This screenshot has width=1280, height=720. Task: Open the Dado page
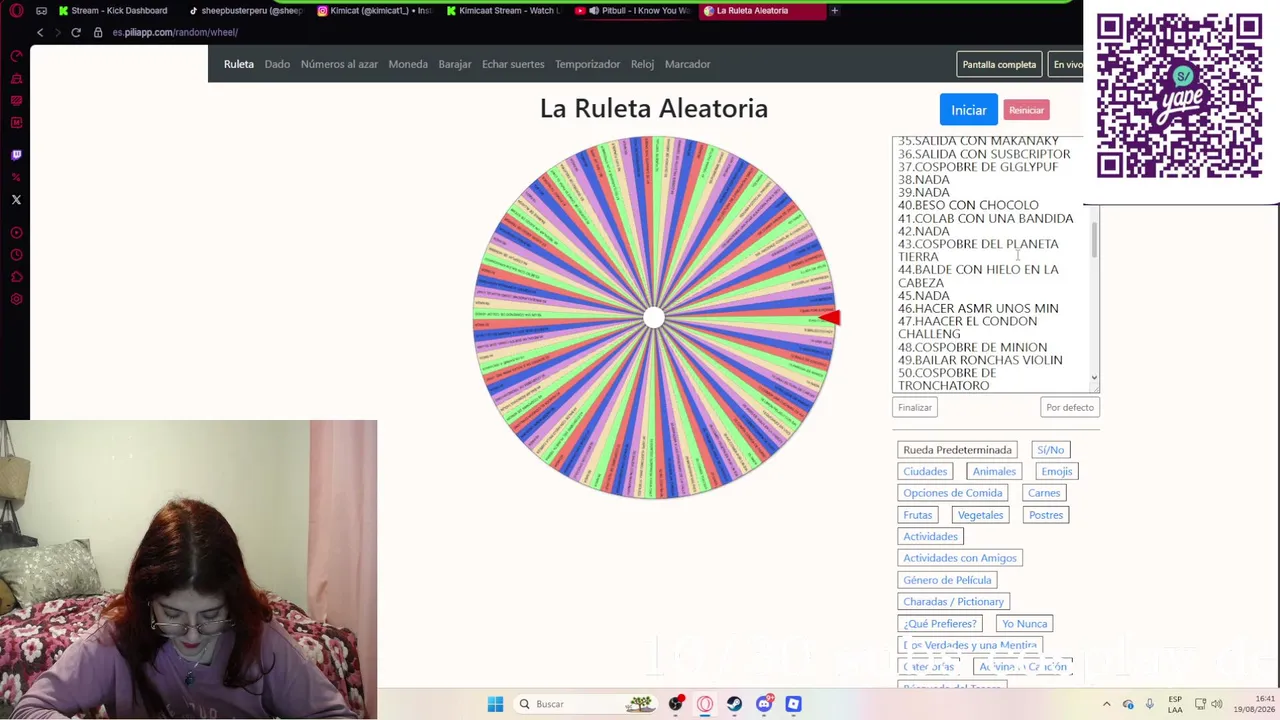point(277,64)
